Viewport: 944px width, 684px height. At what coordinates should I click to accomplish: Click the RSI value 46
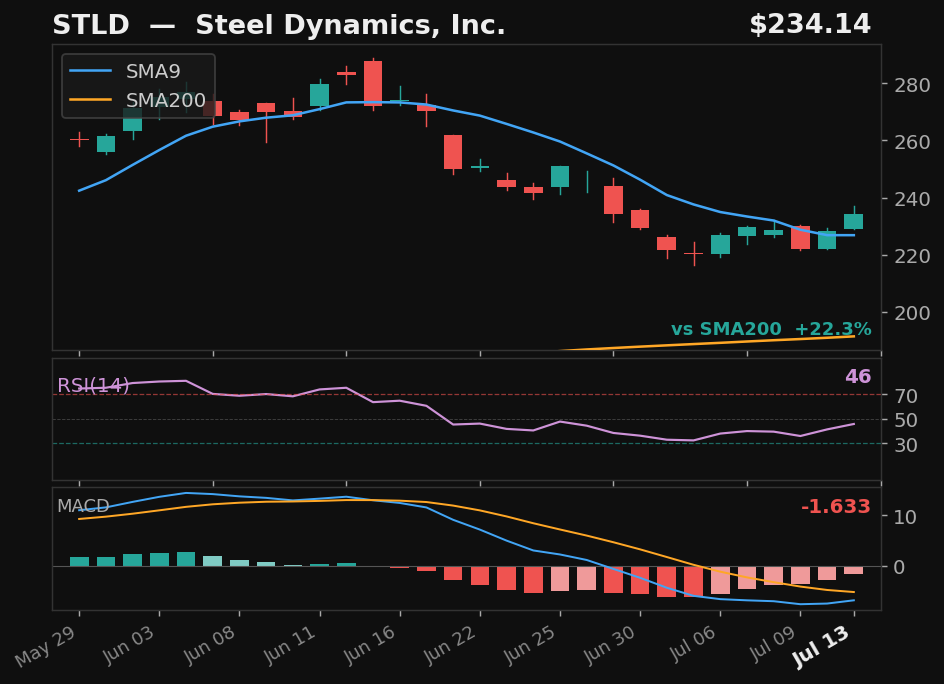click(x=858, y=376)
